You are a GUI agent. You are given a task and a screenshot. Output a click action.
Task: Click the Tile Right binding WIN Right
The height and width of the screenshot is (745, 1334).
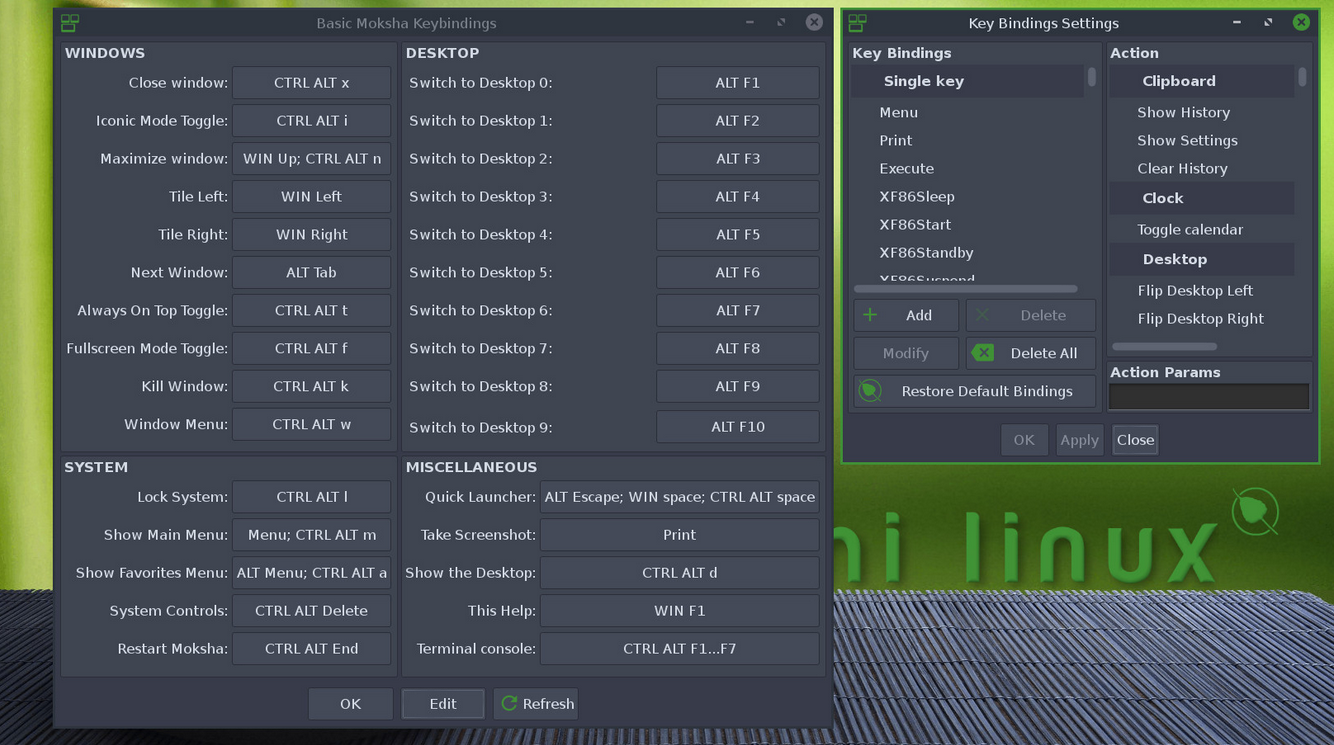point(311,235)
